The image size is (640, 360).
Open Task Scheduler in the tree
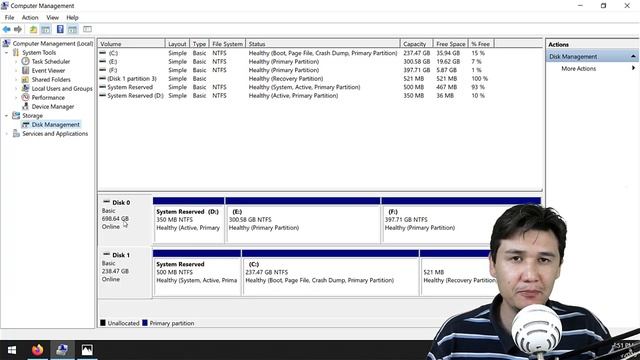click(51, 62)
